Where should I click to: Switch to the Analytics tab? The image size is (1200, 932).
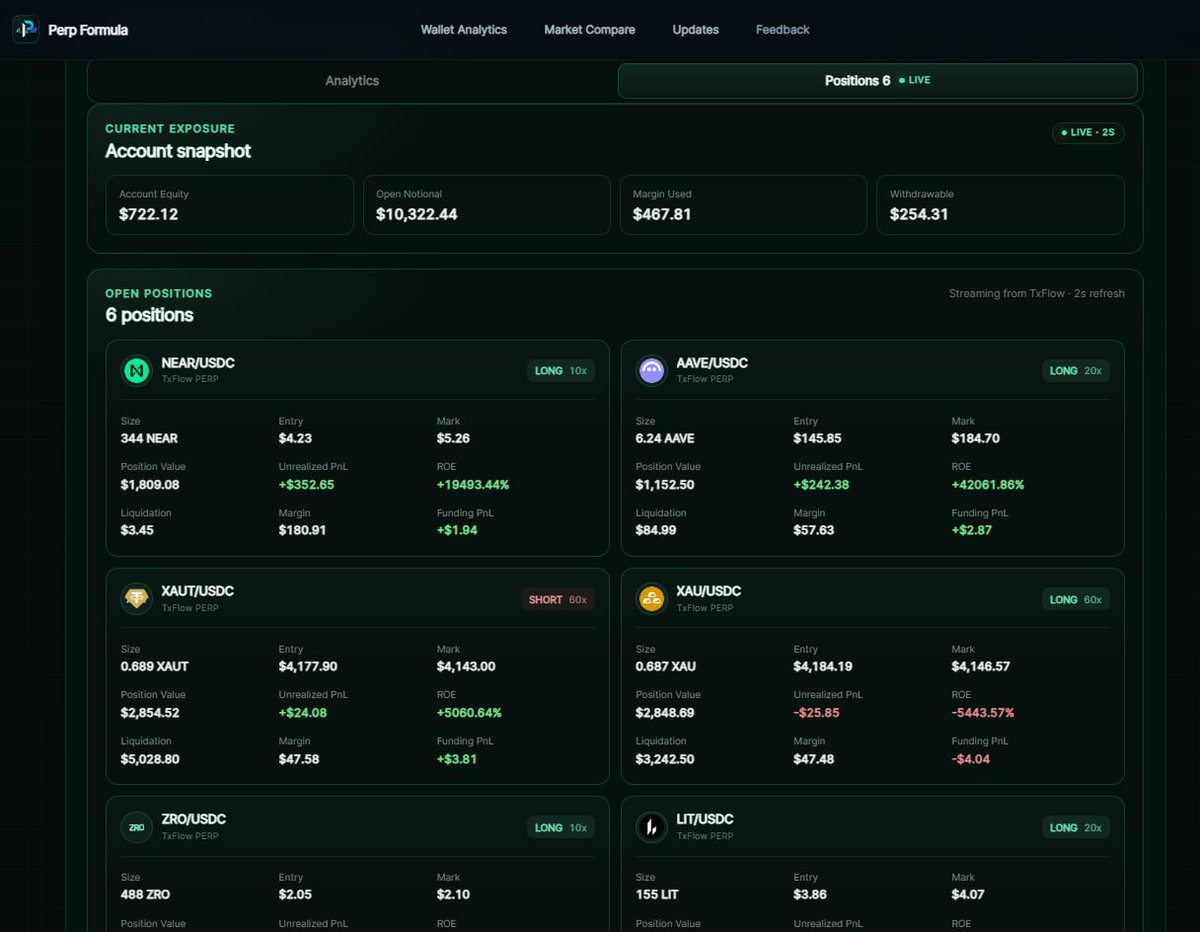(x=352, y=81)
